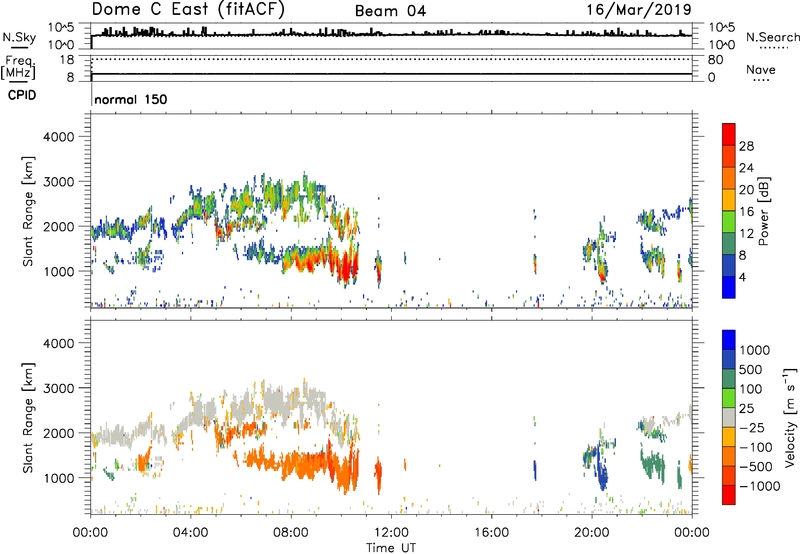Click the '28' tick on the power colorbar
The width and height of the screenshot is (800, 554).
click(746, 146)
